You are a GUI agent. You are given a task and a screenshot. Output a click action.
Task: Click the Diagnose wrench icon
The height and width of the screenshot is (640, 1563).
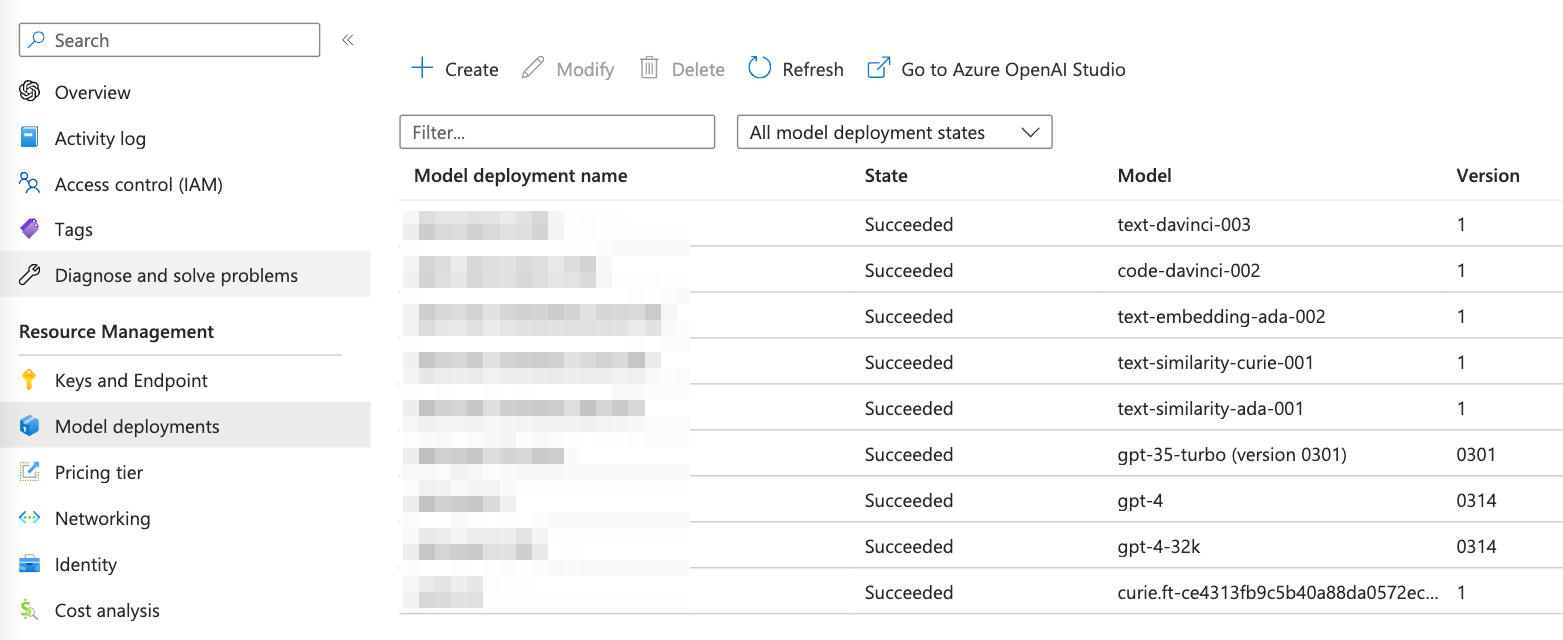[30, 275]
